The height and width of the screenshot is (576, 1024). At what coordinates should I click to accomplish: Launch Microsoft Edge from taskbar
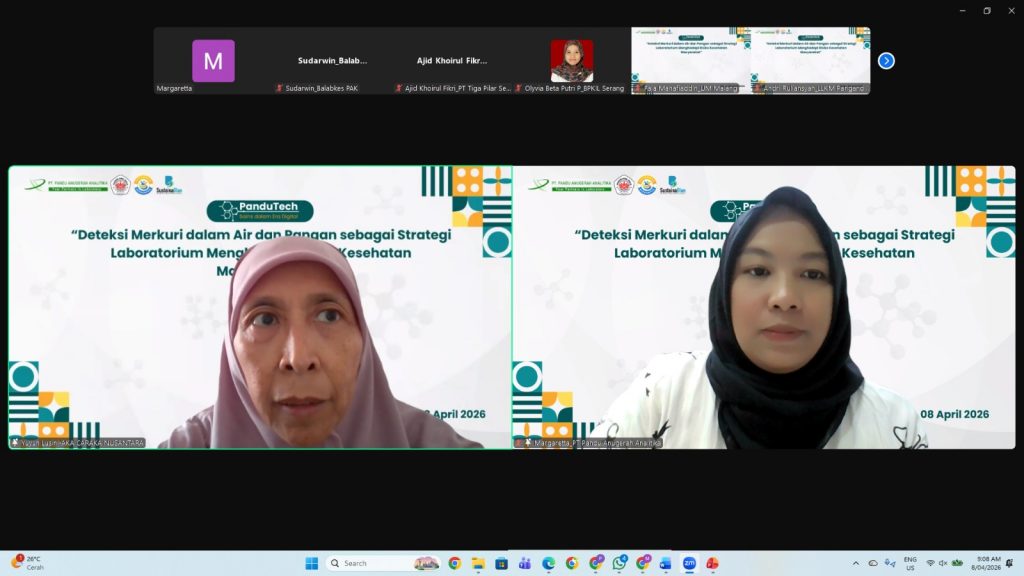(x=549, y=563)
